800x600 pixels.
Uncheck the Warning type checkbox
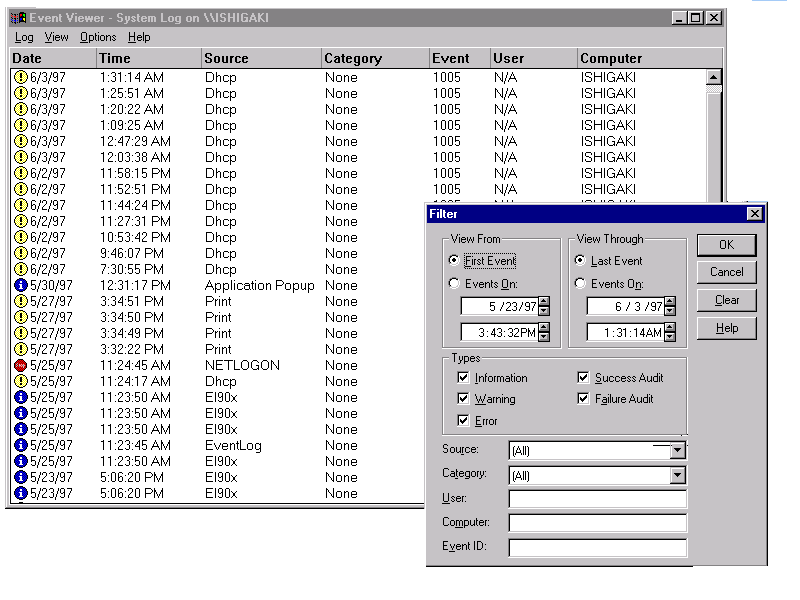pyautogui.click(x=463, y=398)
